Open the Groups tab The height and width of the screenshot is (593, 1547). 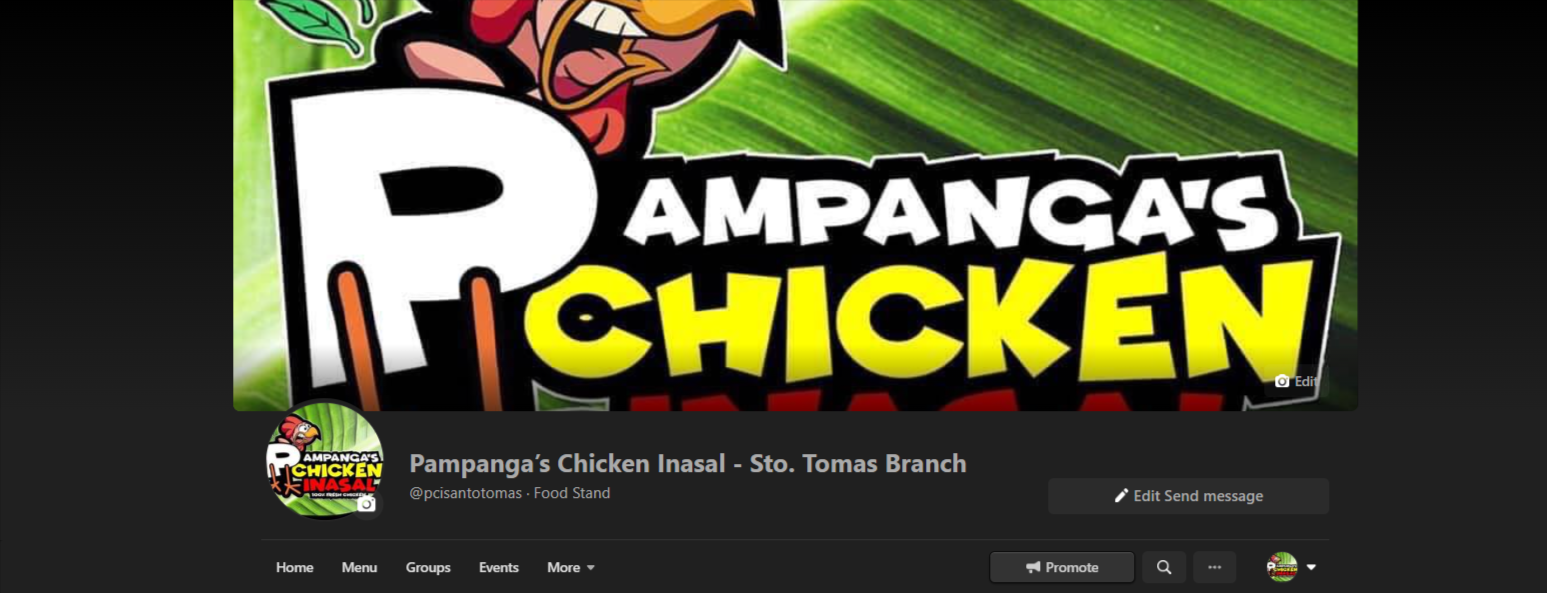(428, 567)
